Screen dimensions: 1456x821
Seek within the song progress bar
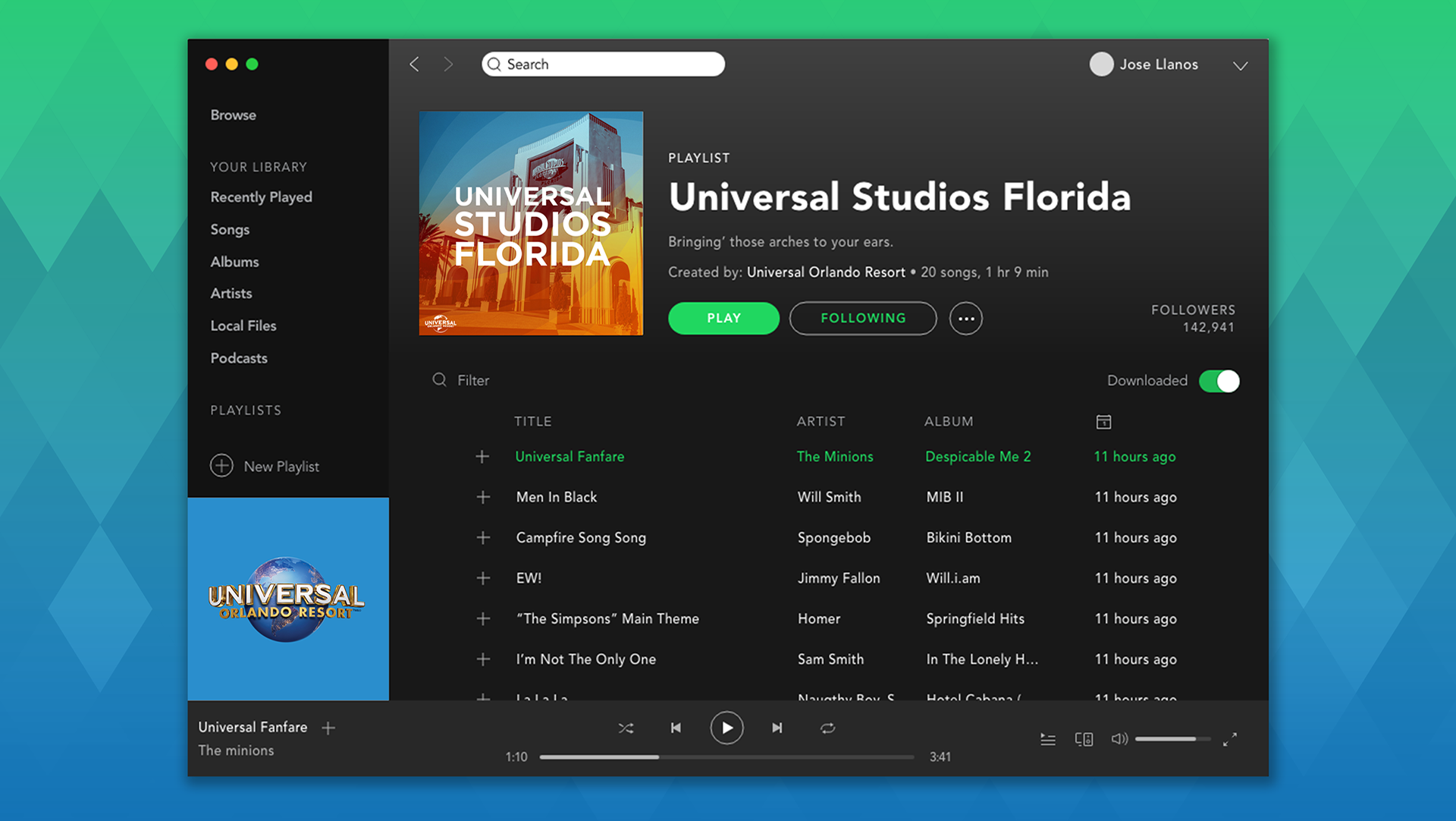726,757
